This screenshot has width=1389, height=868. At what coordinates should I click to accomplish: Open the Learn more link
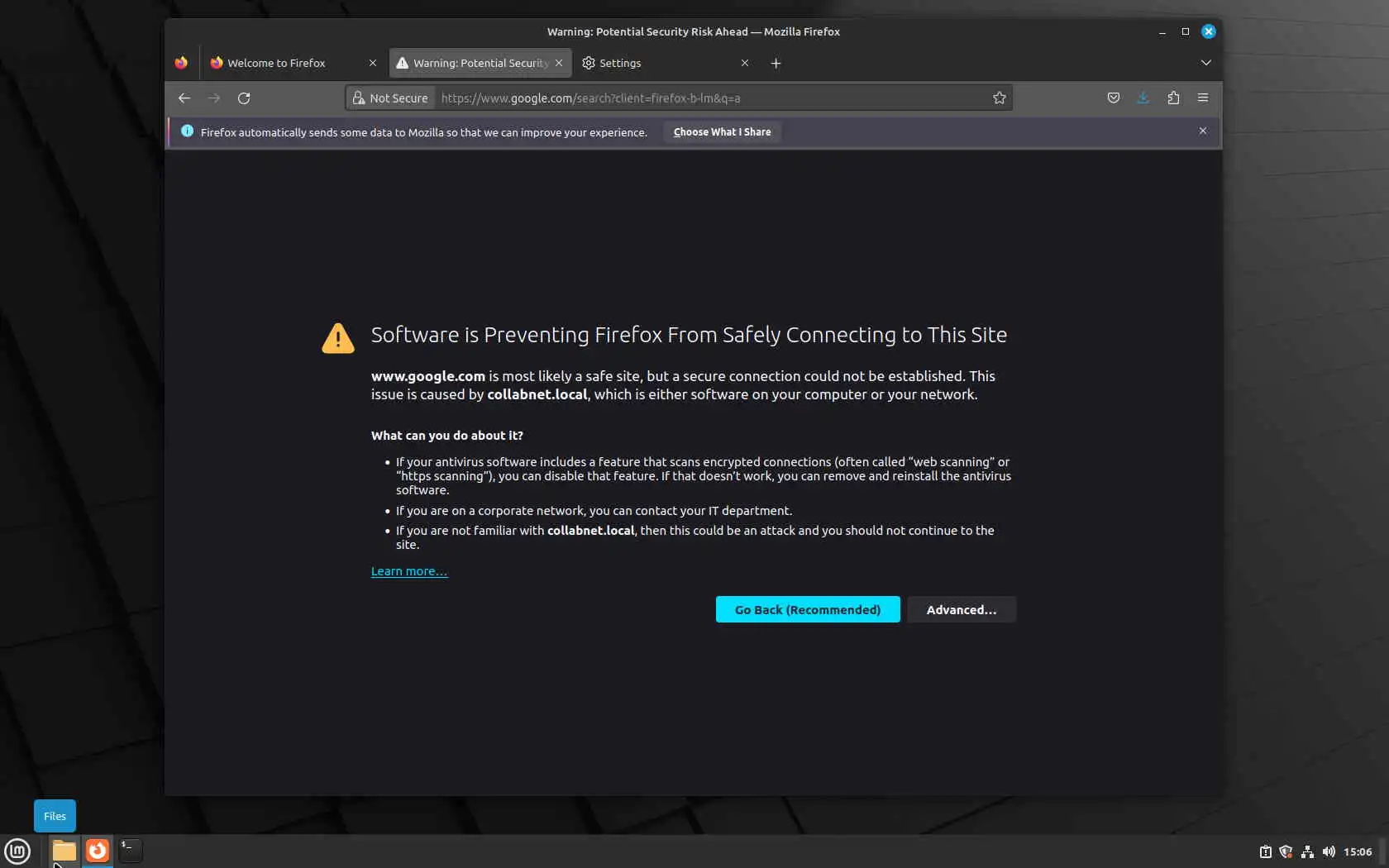tap(409, 571)
